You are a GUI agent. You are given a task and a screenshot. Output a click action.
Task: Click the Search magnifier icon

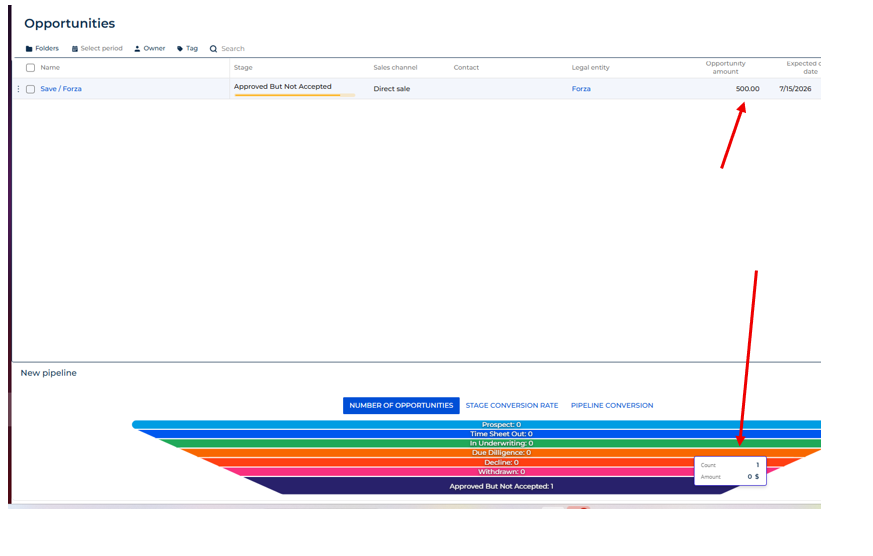[x=213, y=49]
